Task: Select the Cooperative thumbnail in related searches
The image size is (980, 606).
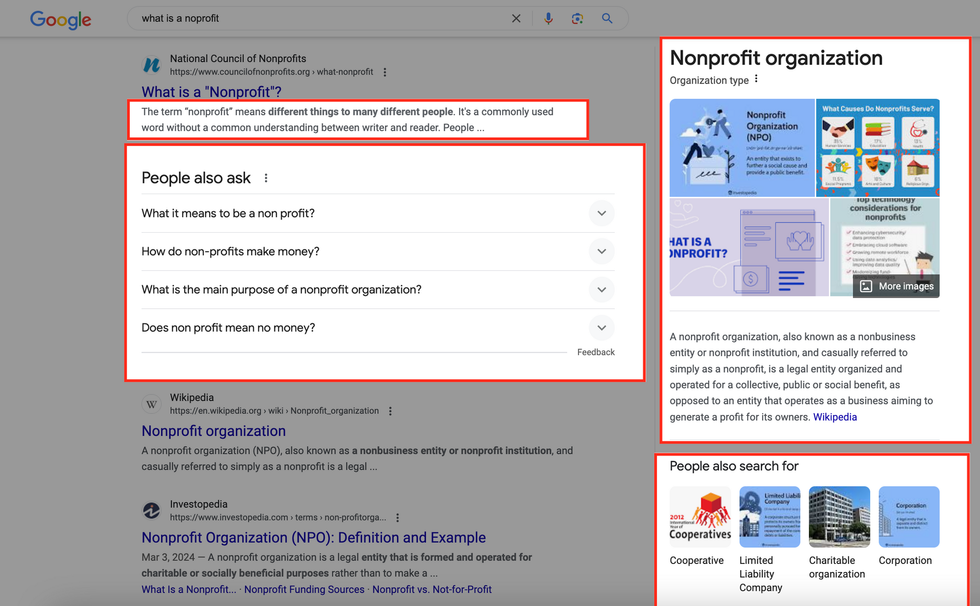Action: [x=700, y=517]
